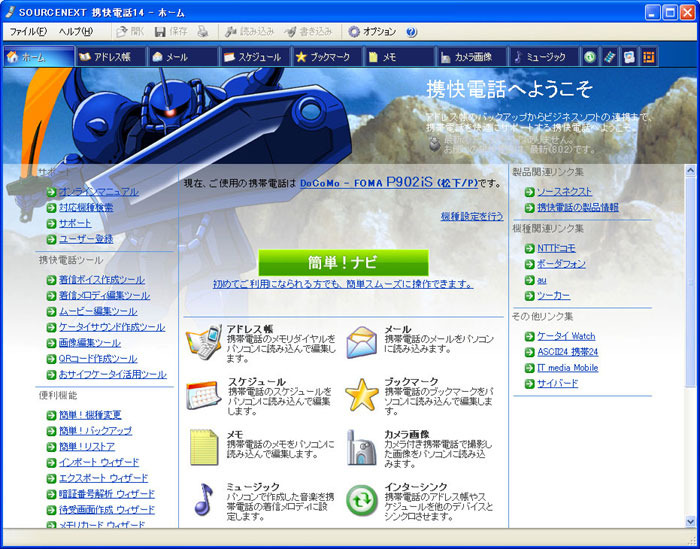The width and height of the screenshot is (700, 549).
Task: Launch the ケータイサウンド作成ツール link
Action: click(112, 327)
